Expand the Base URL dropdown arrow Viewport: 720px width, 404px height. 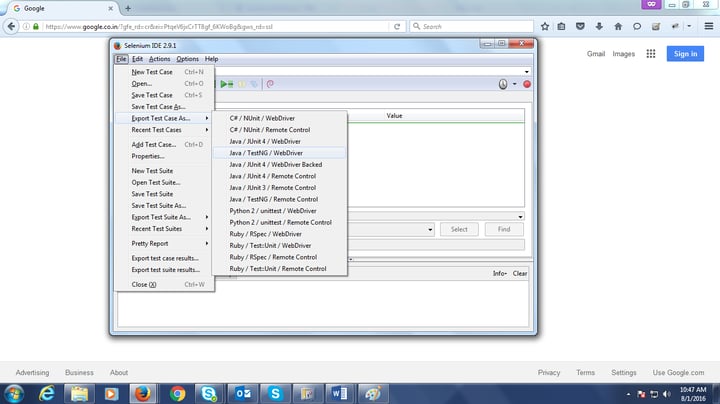point(527,72)
